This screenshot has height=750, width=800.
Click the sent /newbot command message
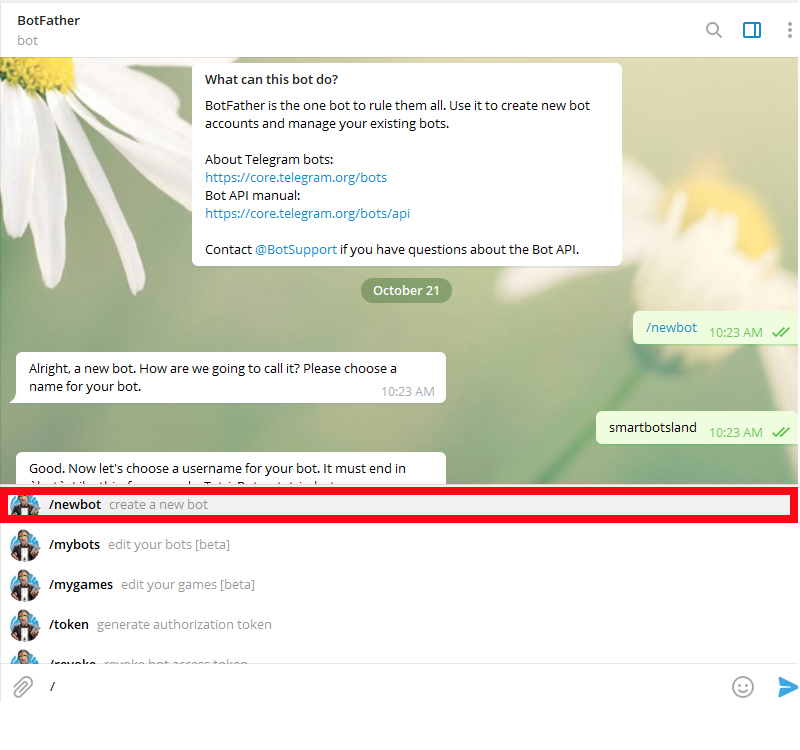(671, 328)
